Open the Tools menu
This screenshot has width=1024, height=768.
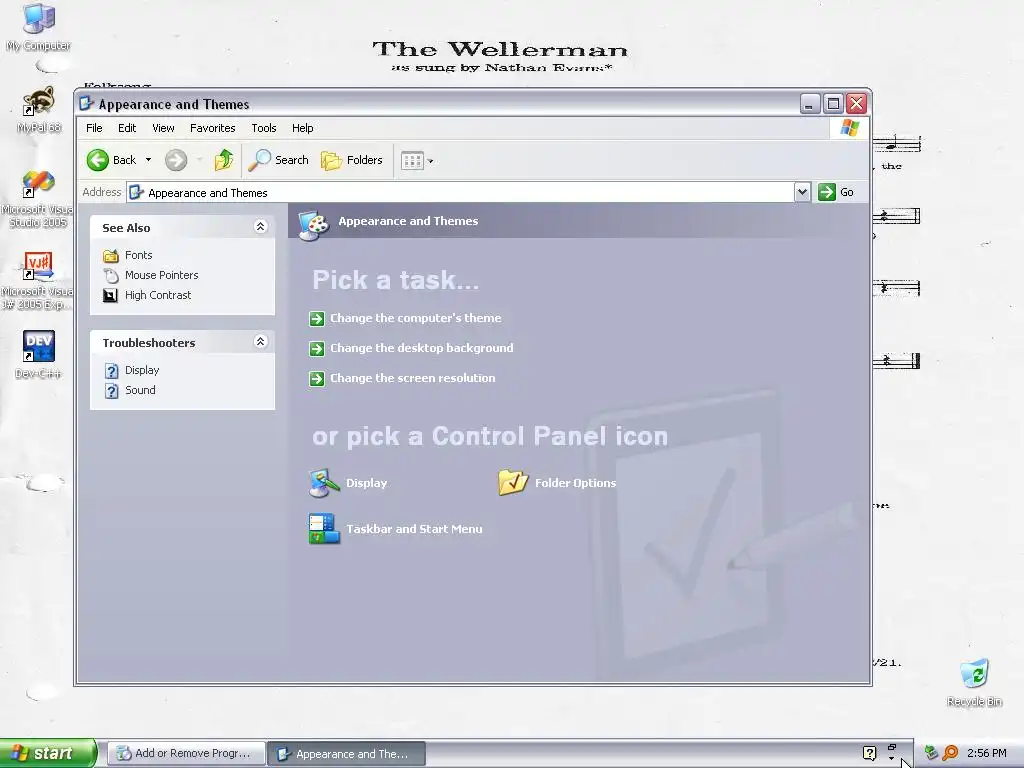pyautogui.click(x=264, y=128)
